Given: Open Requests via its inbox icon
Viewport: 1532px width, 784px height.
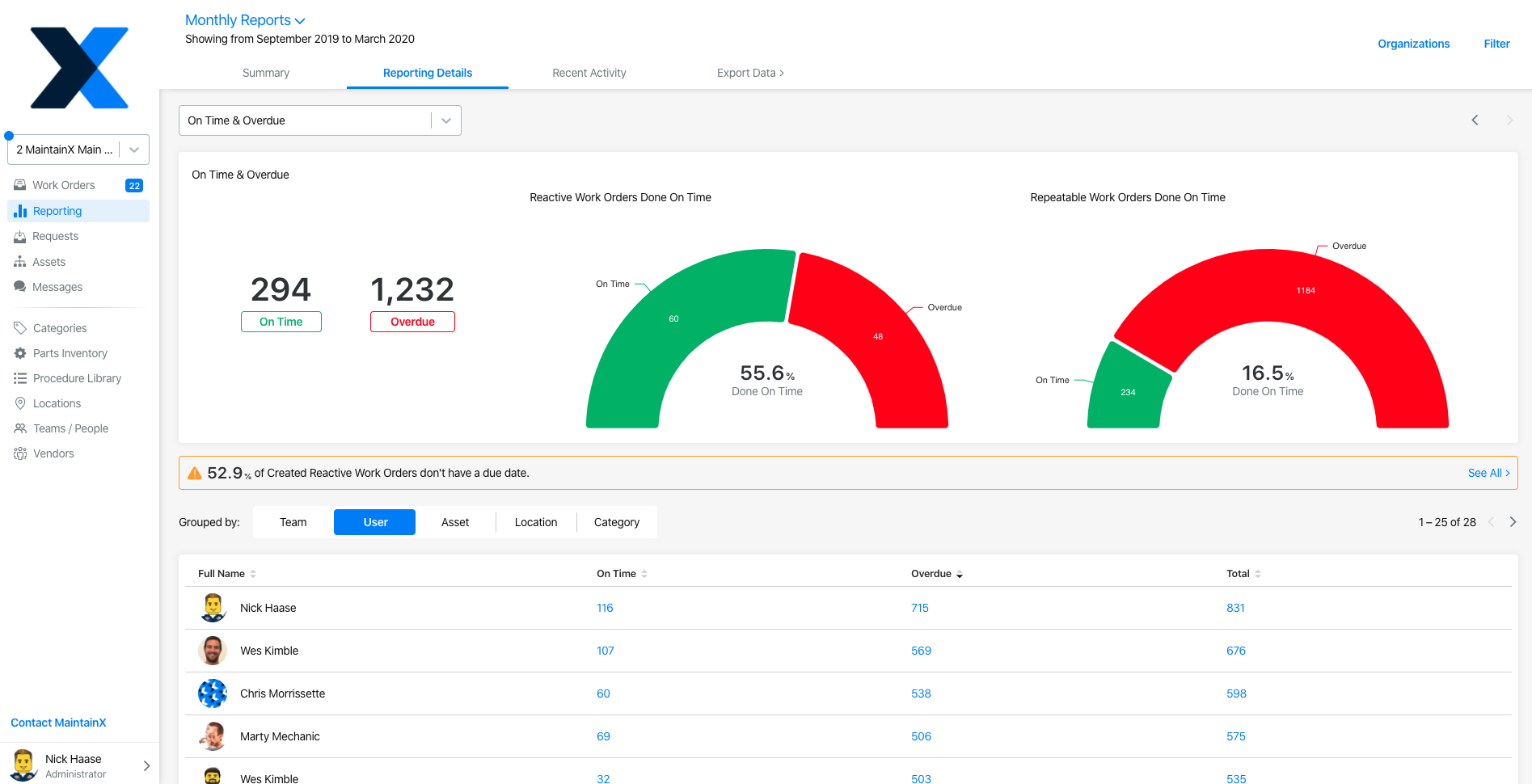Looking at the screenshot, I should 20,236.
